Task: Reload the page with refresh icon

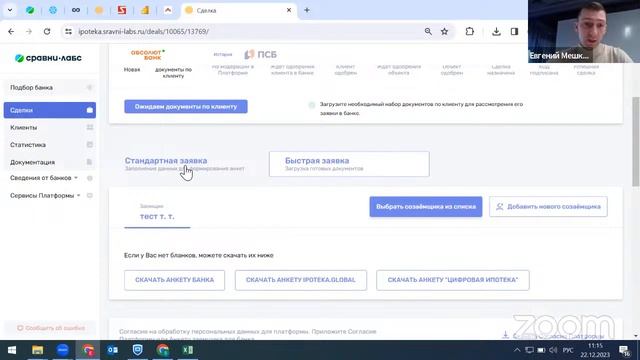Action: (47, 31)
